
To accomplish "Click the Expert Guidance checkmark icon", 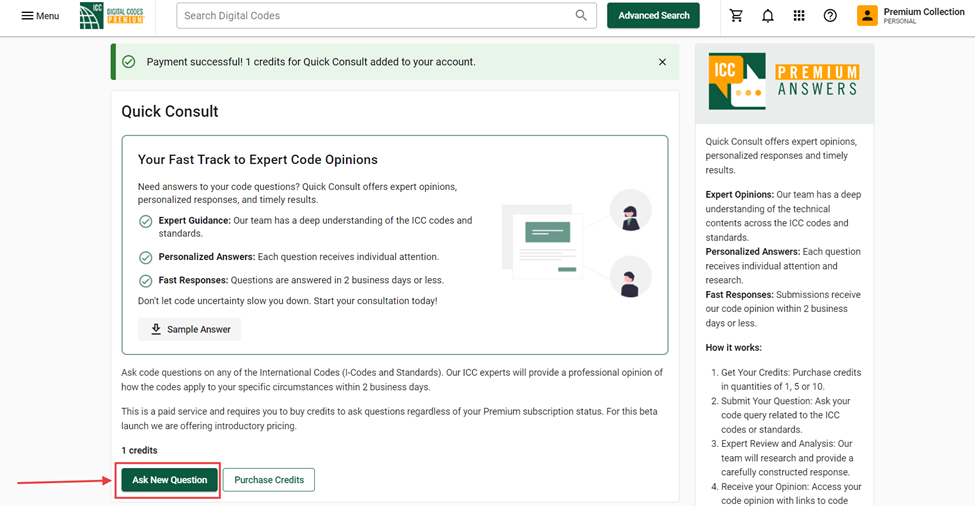I will 146,221.
